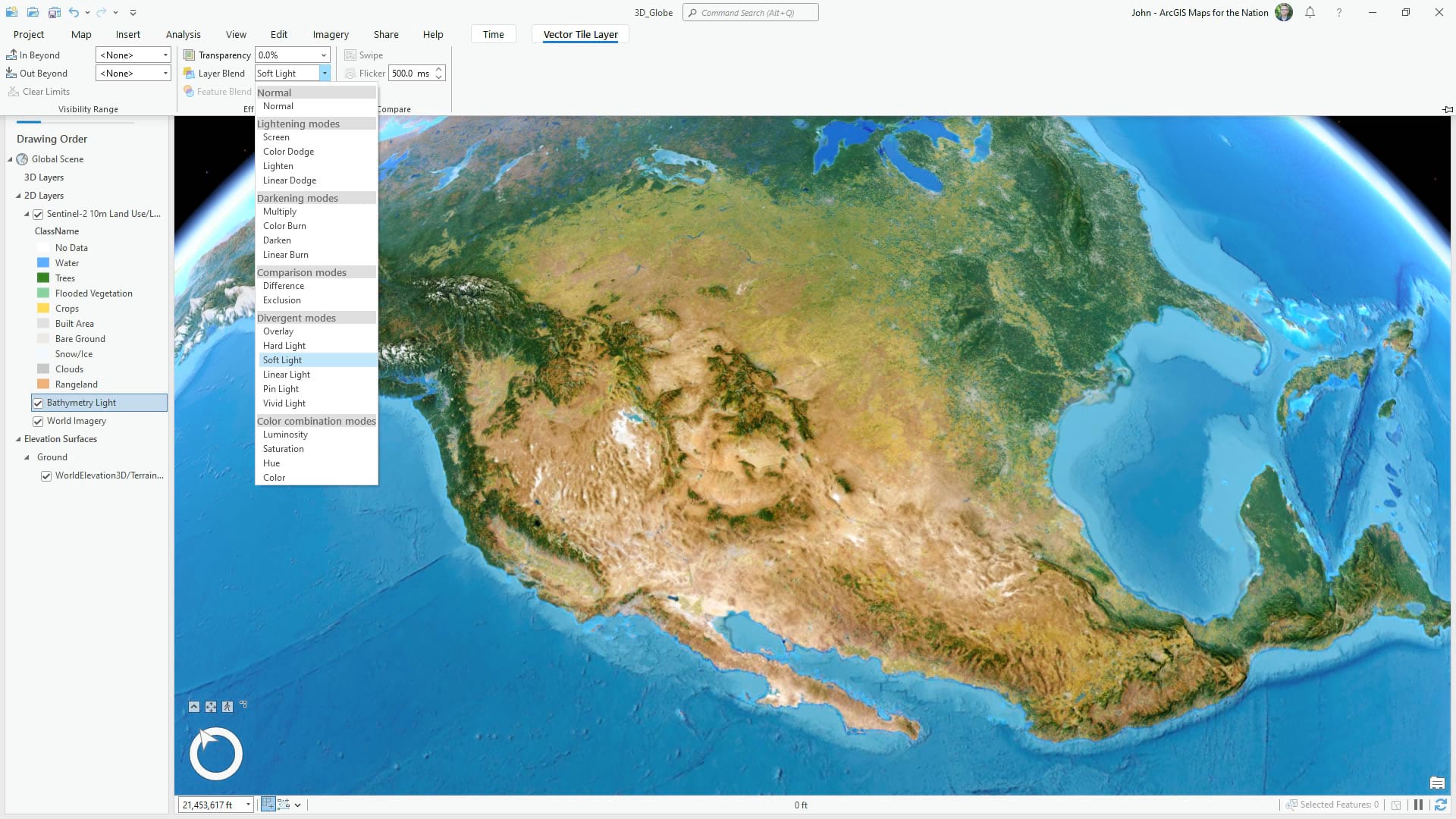Uncheck the Bathymetry Light layer checkbox

38,403
